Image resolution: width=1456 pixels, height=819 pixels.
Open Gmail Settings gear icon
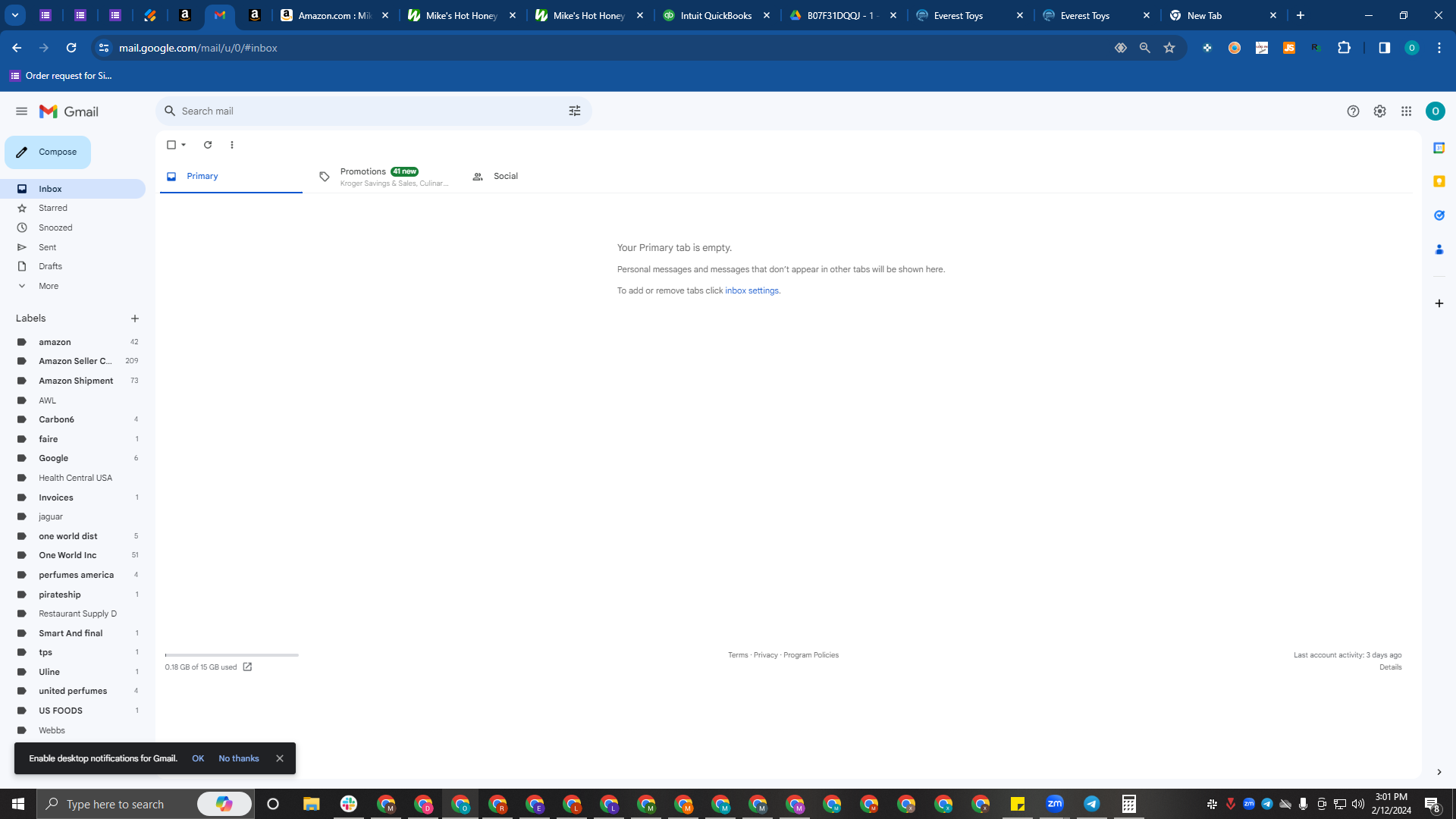pos(1379,111)
